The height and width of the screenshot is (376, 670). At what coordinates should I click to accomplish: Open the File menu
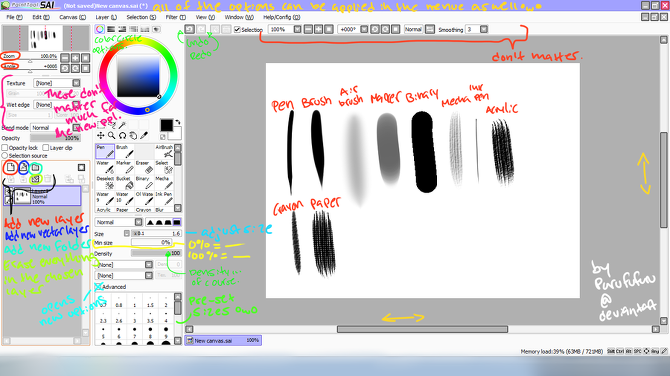(15, 17)
